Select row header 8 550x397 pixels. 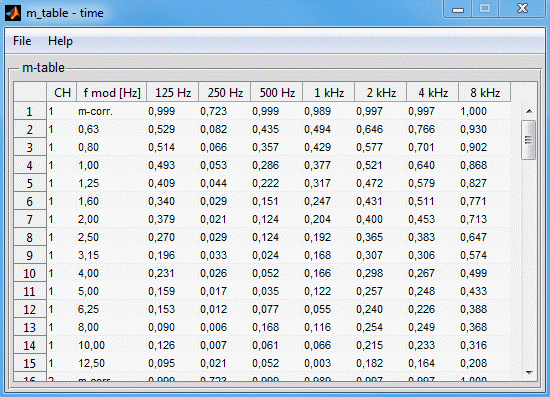click(x=30, y=237)
